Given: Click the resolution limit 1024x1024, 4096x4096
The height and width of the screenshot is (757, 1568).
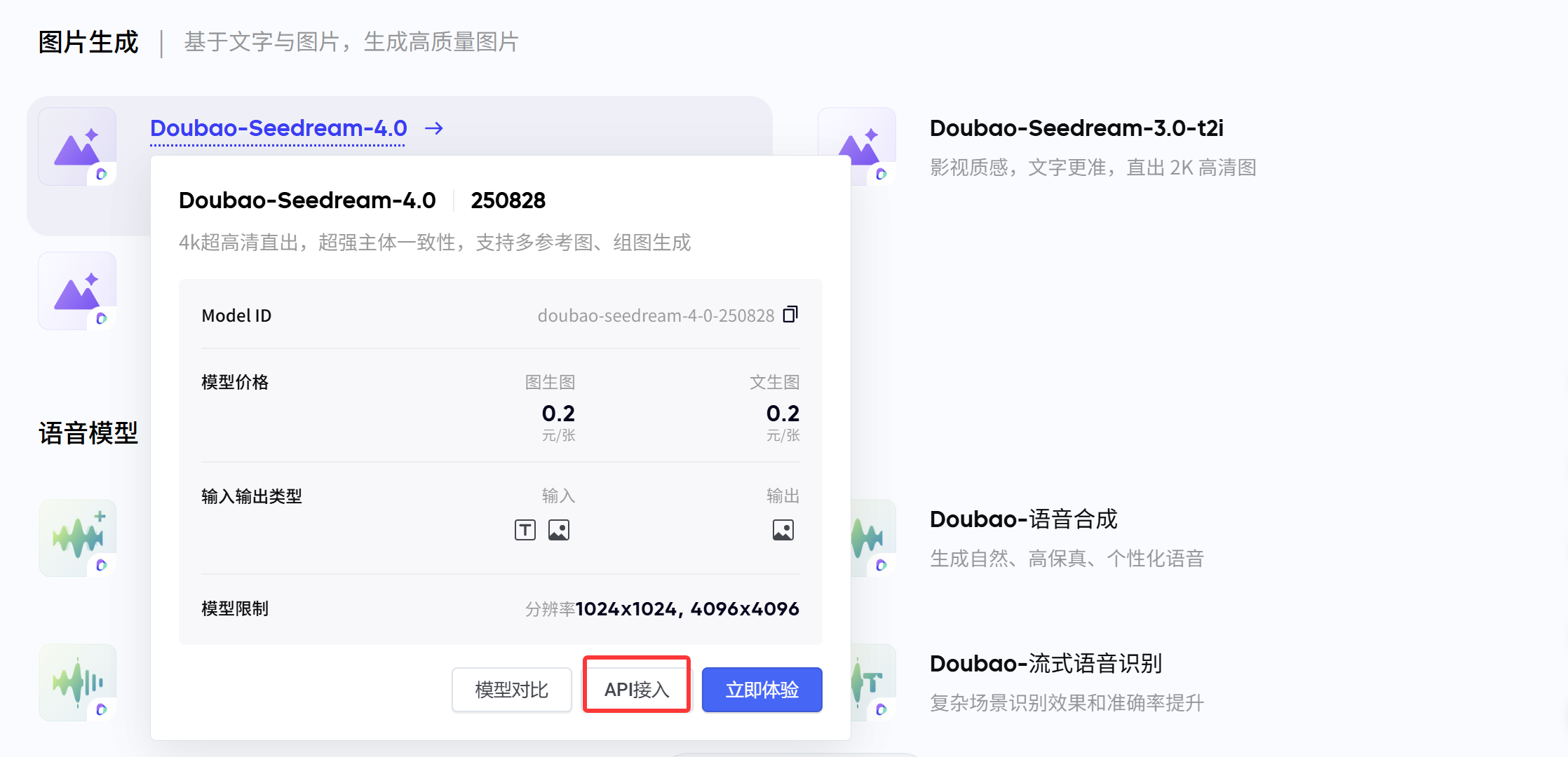Looking at the screenshot, I should click(687, 609).
